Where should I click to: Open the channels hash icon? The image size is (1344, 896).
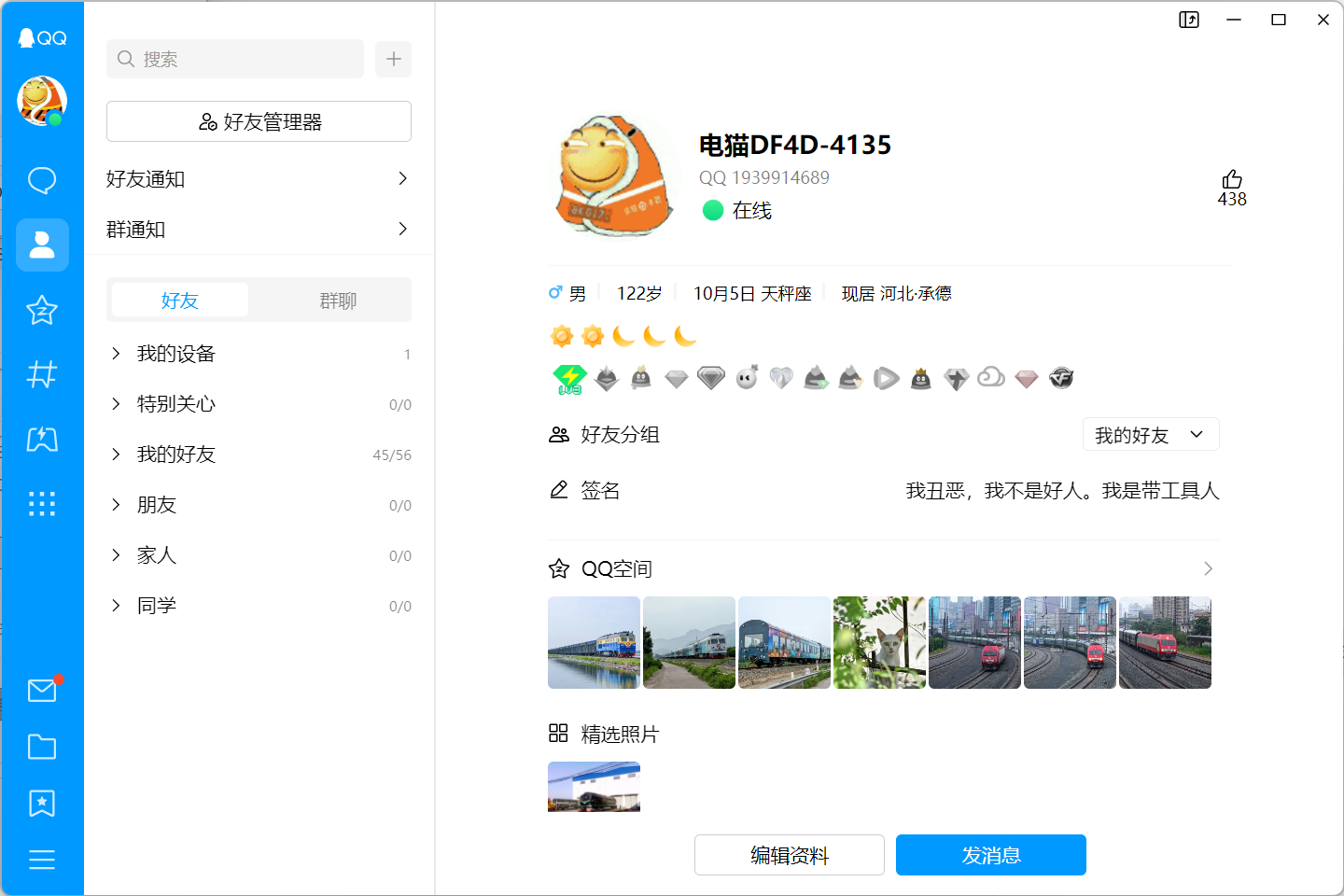click(42, 374)
